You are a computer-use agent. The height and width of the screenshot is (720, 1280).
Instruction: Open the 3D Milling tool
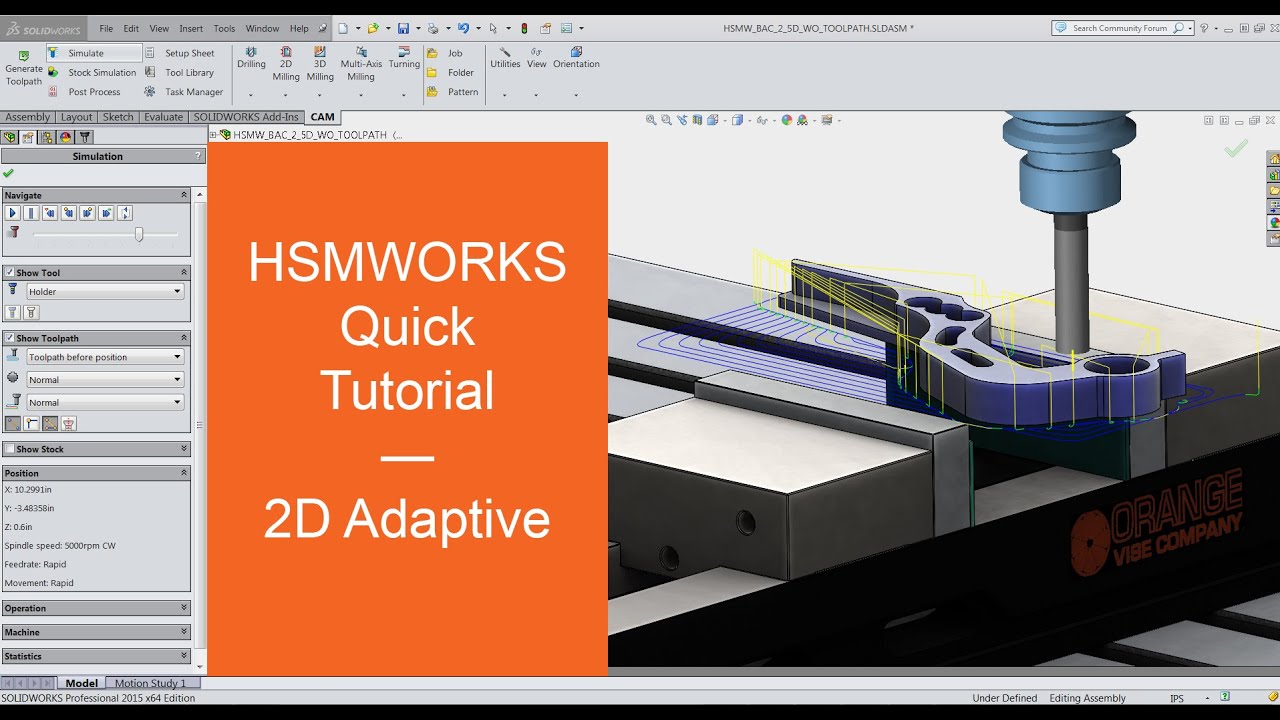click(x=320, y=63)
